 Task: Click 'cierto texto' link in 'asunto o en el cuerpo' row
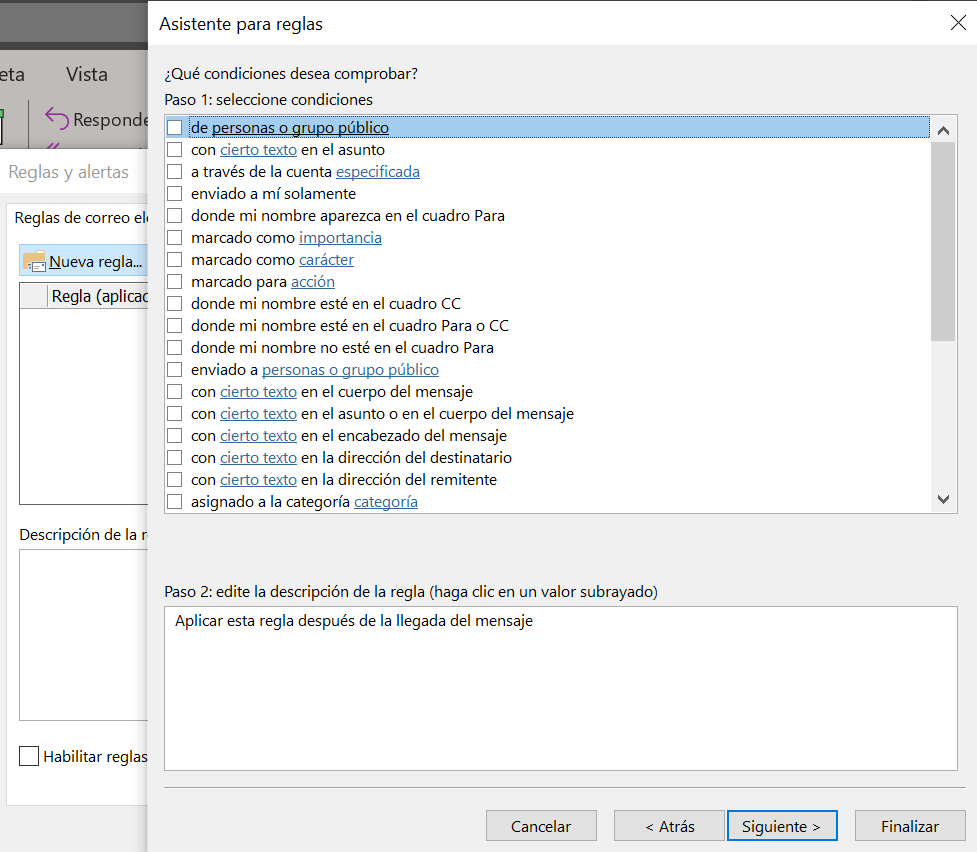(x=259, y=413)
